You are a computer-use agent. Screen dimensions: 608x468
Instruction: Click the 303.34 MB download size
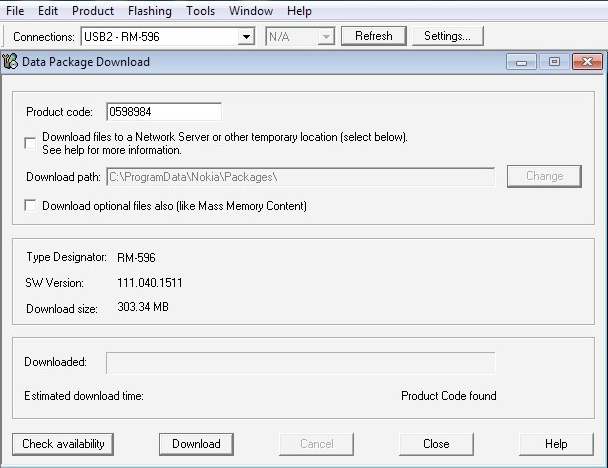pyautogui.click(x=143, y=307)
